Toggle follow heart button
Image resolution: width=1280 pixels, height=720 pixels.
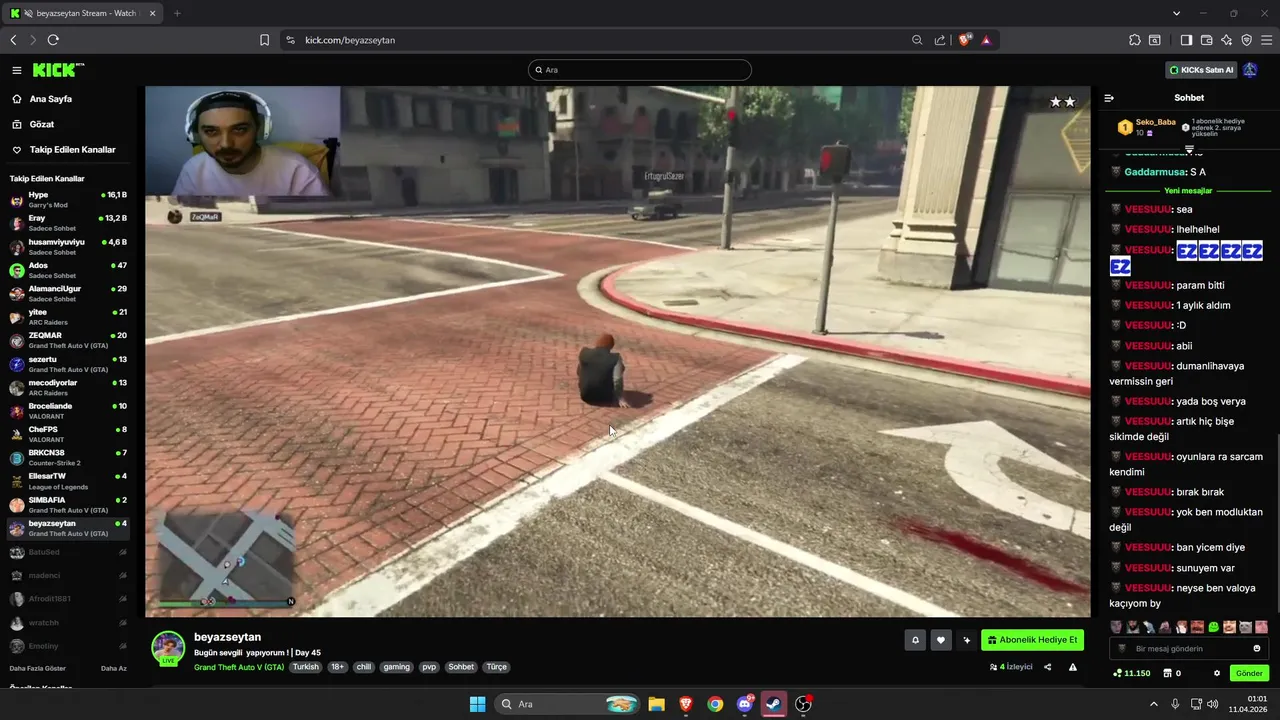[941, 640]
